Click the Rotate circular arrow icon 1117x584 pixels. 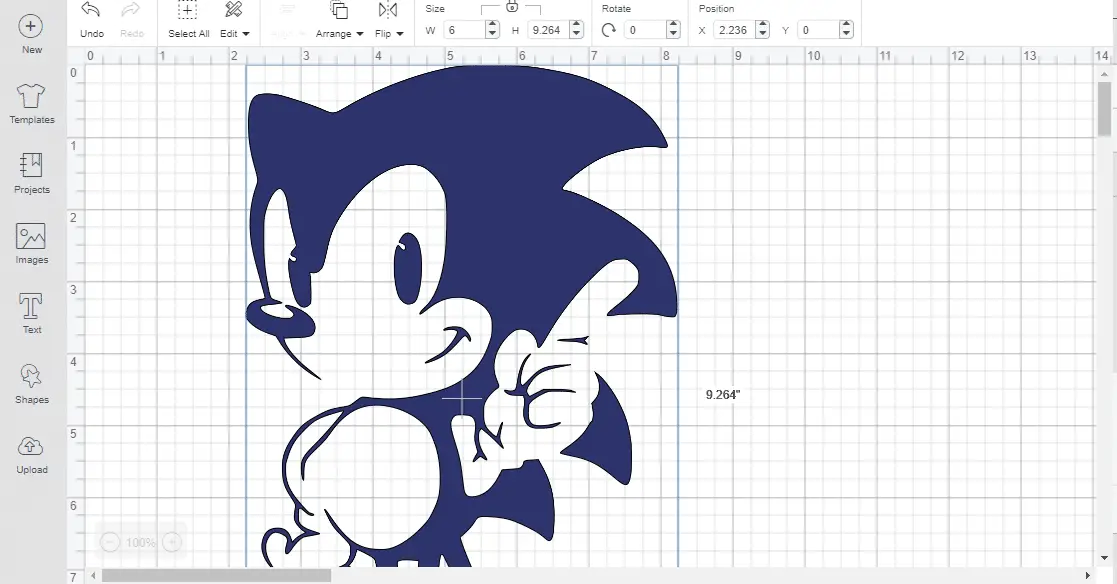coord(608,30)
